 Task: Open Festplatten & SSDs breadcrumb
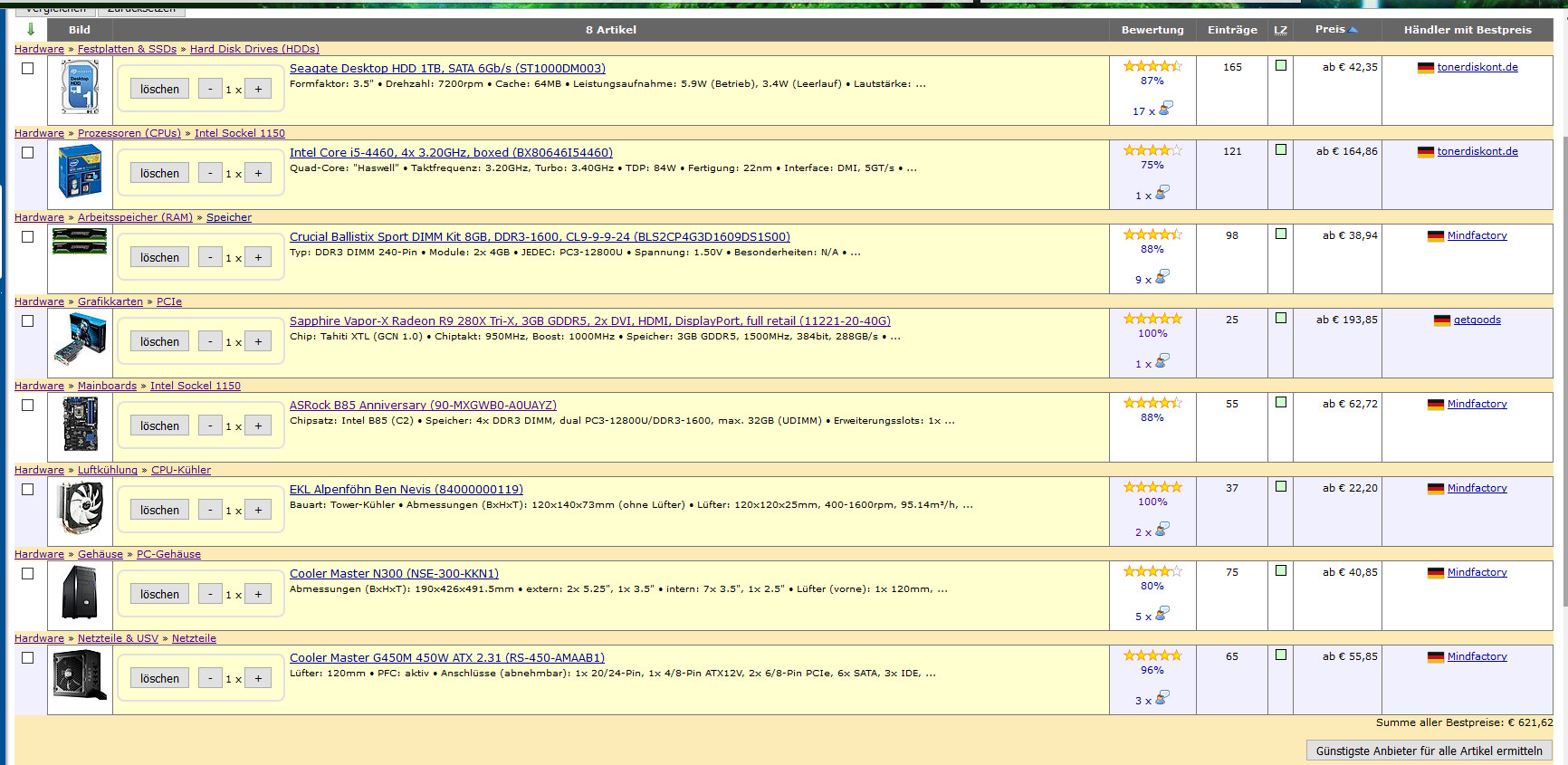pyautogui.click(x=127, y=49)
